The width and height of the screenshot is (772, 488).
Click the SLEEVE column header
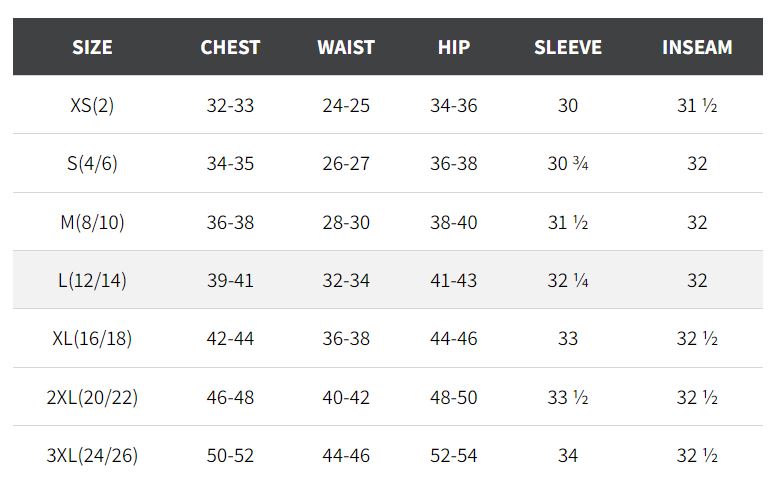click(568, 47)
